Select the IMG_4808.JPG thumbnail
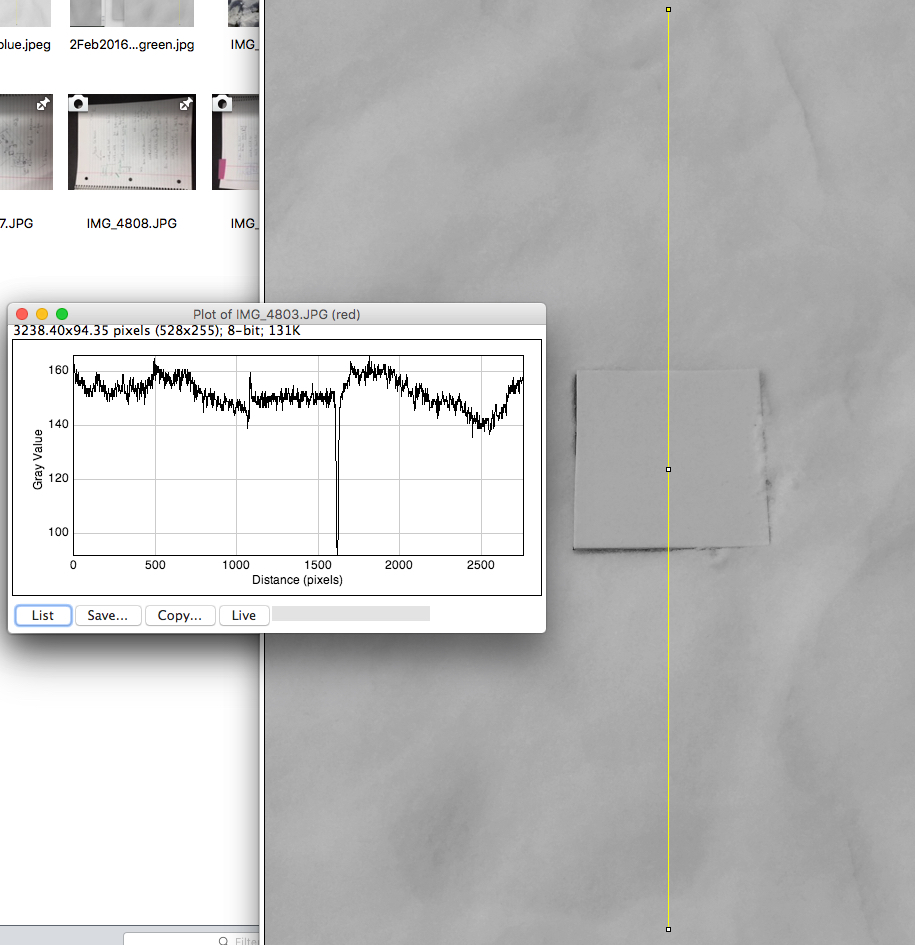This screenshot has width=915, height=945. [x=132, y=143]
